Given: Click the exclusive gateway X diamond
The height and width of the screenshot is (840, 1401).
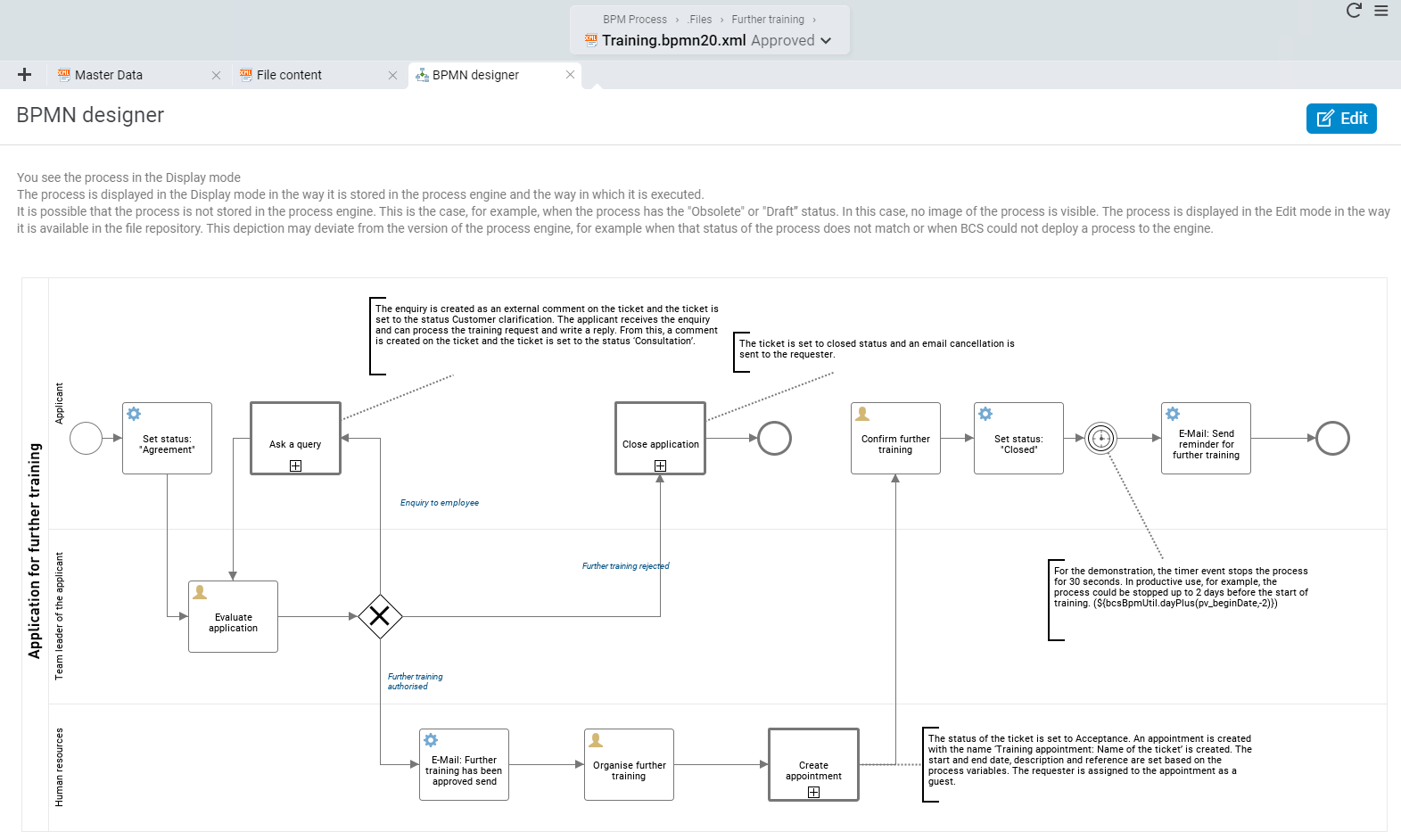Looking at the screenshot, I should tap(380, 616).
